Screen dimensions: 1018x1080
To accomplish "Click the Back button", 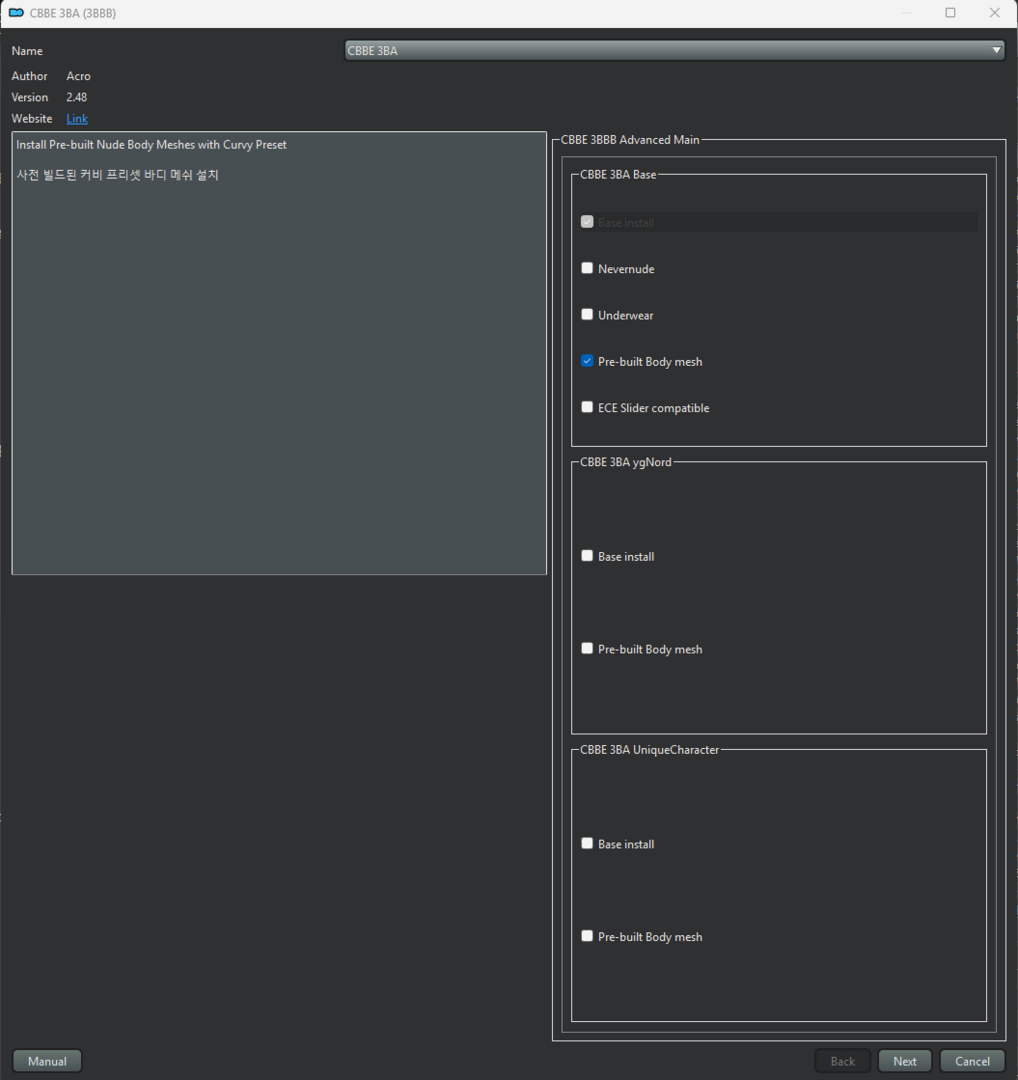I will 842,1061.
